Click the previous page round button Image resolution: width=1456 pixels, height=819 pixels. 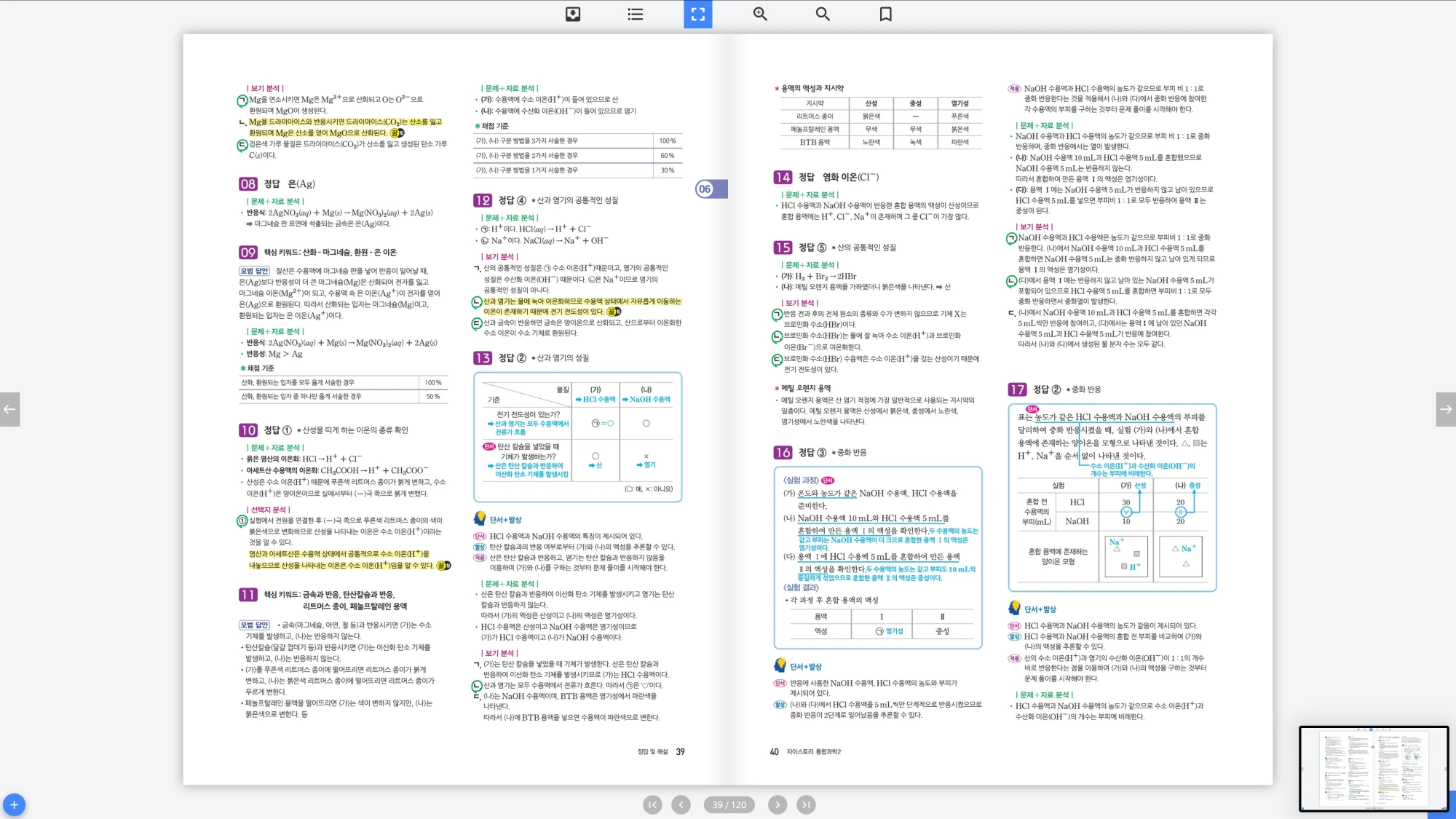point(681,804)
